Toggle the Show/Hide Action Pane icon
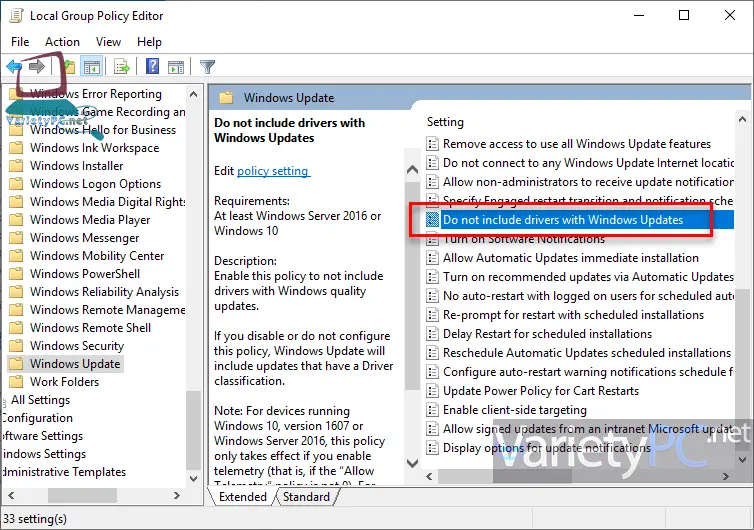Screen dimensions: 754x530 point(176,67)
